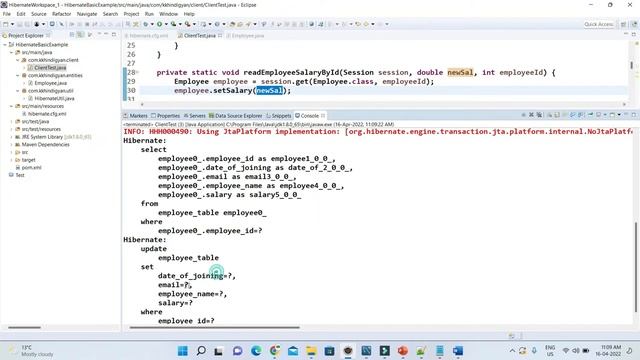The image size is (640, 360).
Task: Switch to the Properties tab
Action: [x=165, y=116]
